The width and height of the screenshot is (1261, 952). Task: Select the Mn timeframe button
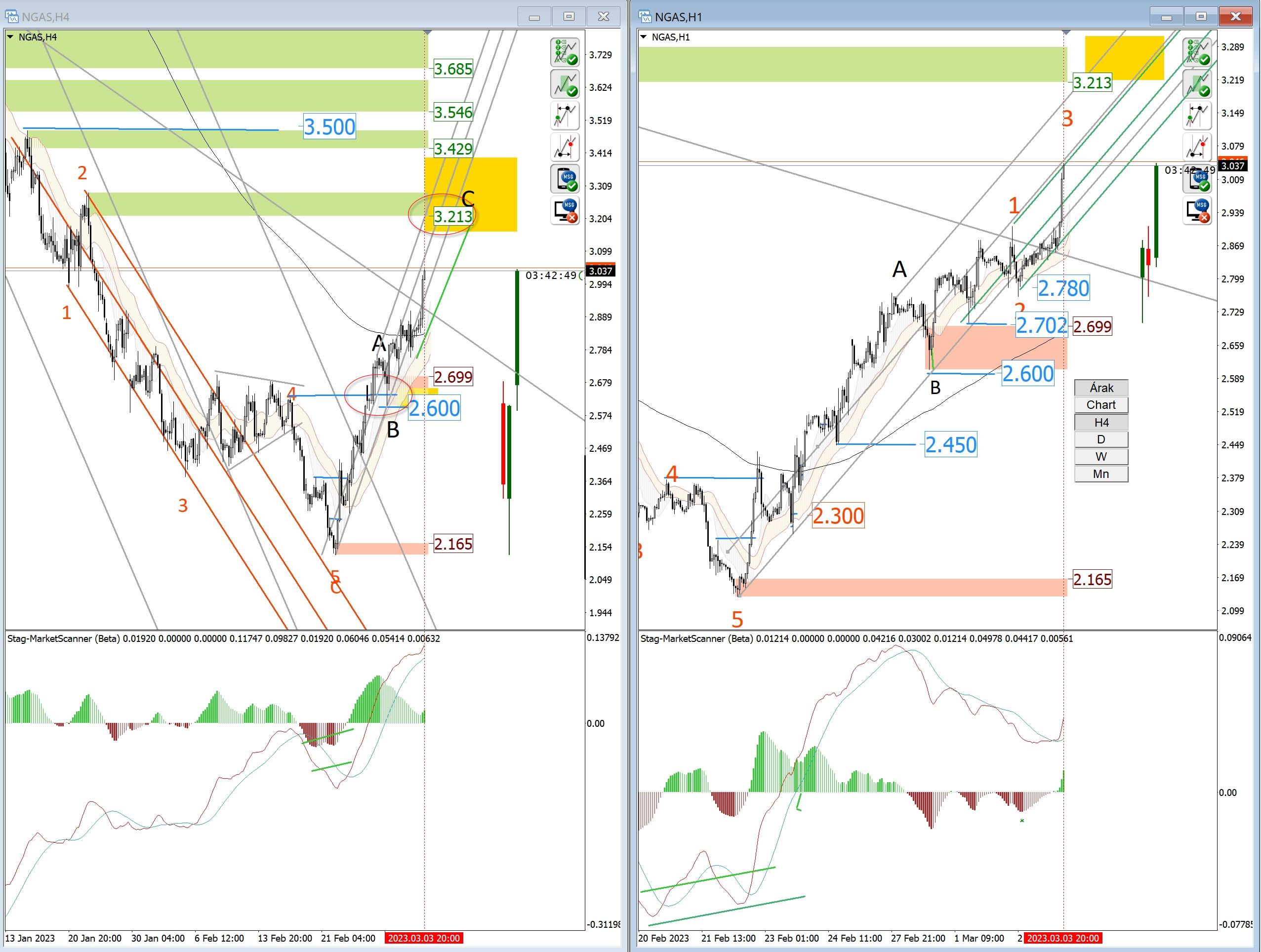pyautogui.click(x=1101, y=475)
